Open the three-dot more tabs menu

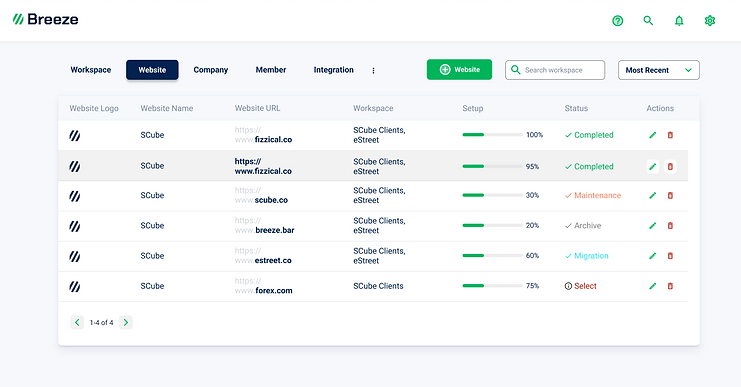pos(373,70)
